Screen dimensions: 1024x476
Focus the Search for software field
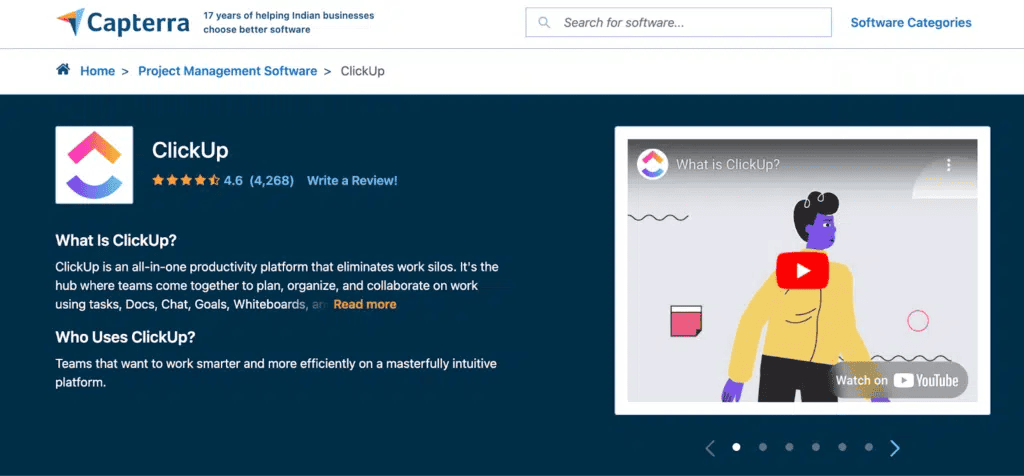pos(679,23)
